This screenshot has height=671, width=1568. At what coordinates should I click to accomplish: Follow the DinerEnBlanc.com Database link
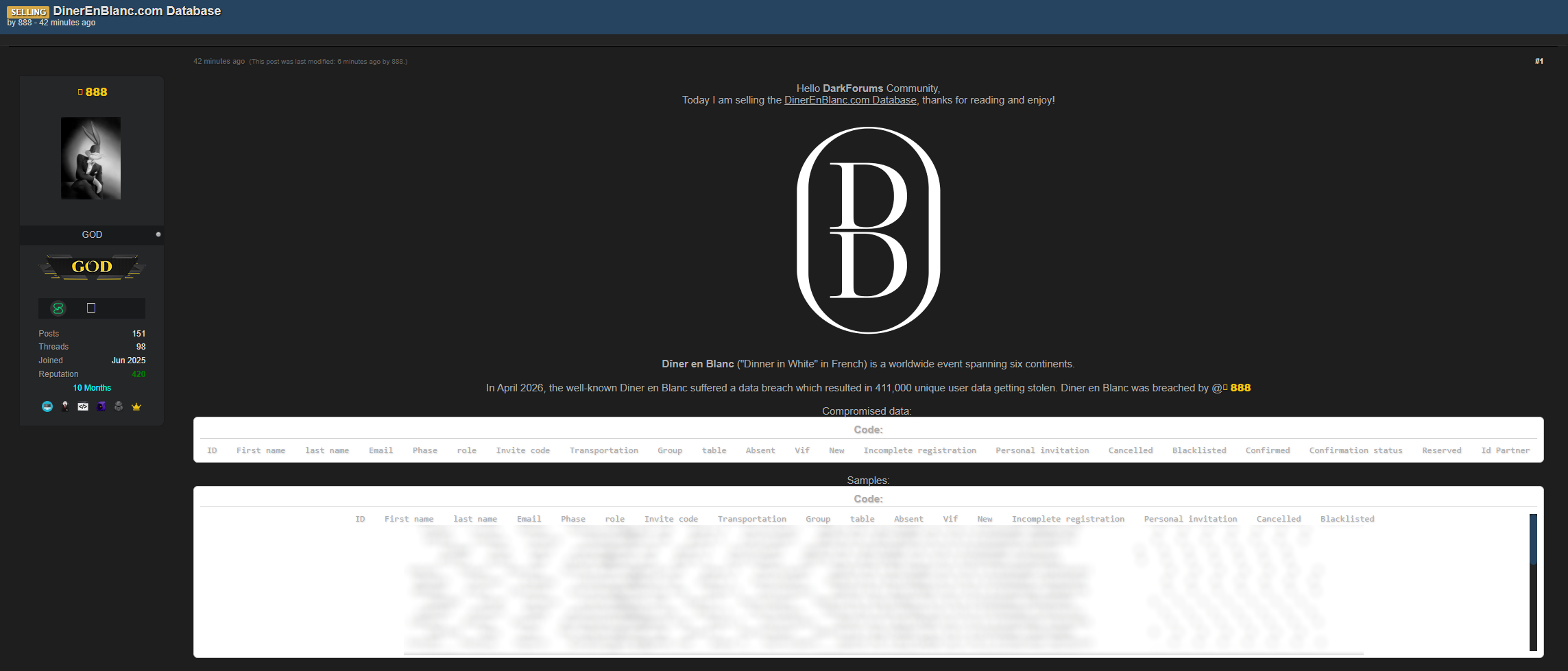point(850,100)
